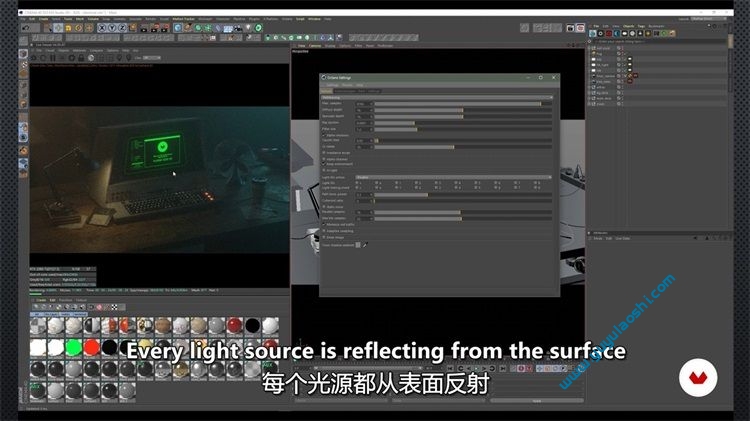Switch to Post tab in Octane Settings

click(361, 91)
